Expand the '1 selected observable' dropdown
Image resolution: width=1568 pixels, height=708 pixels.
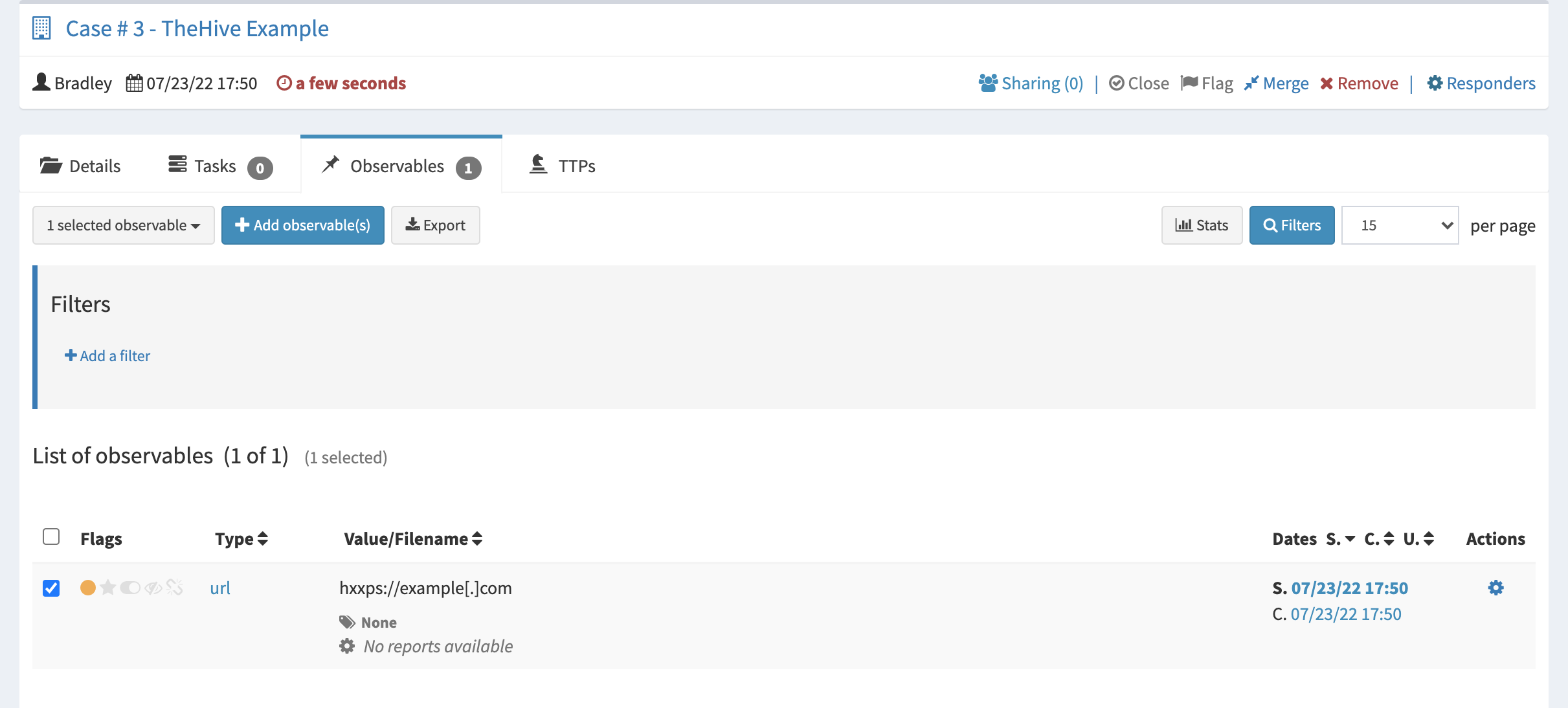click(x=124, y=225)
